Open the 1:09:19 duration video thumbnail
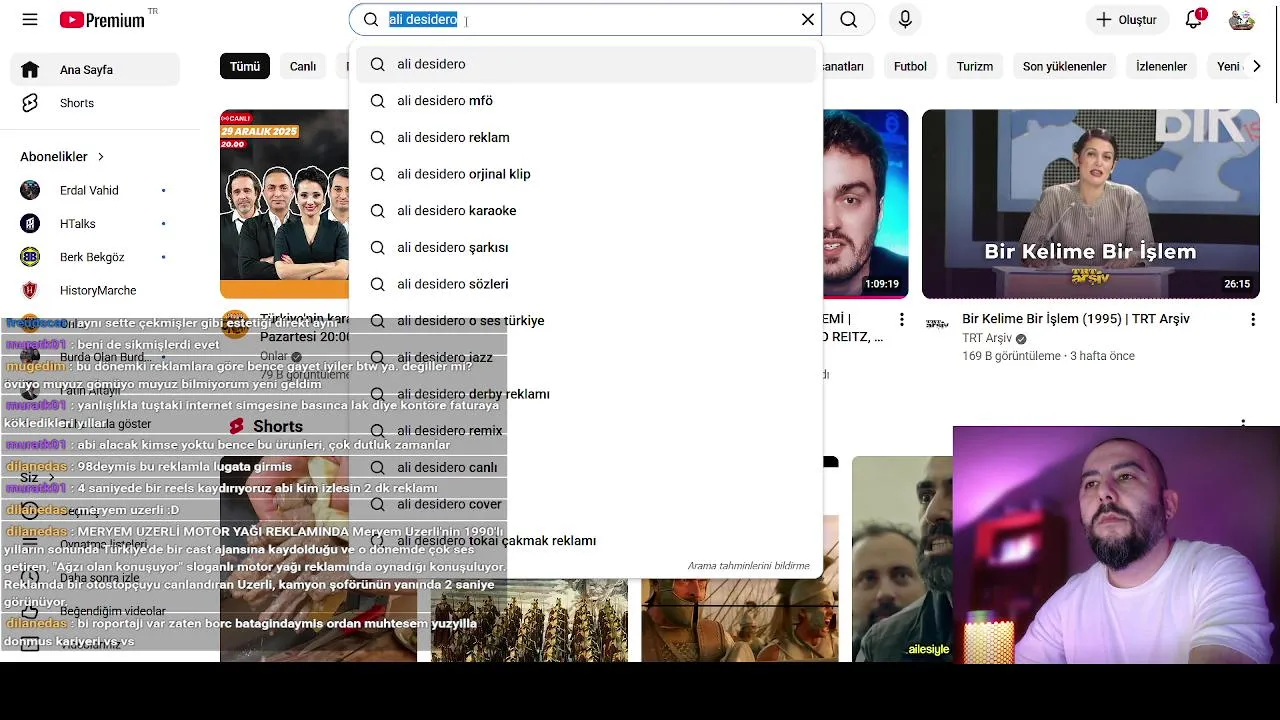 pyautogui.click(x=865, y=204)
